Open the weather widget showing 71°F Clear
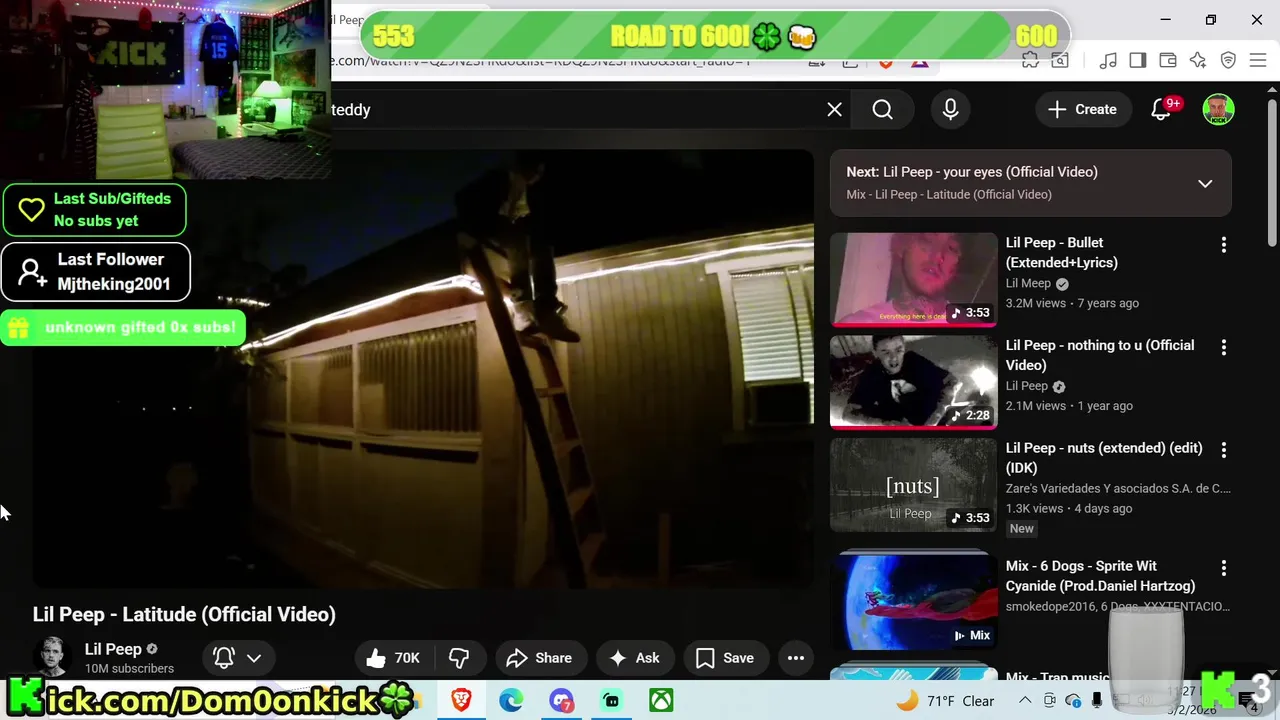 point(945,701)
